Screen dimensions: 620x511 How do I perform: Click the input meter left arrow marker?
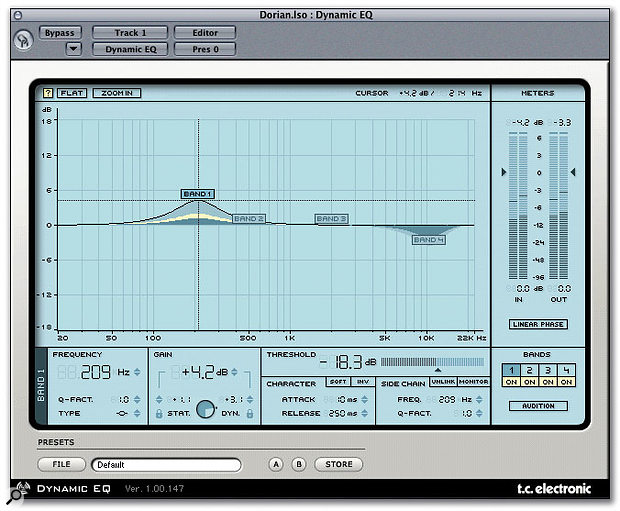click(503, 172)
